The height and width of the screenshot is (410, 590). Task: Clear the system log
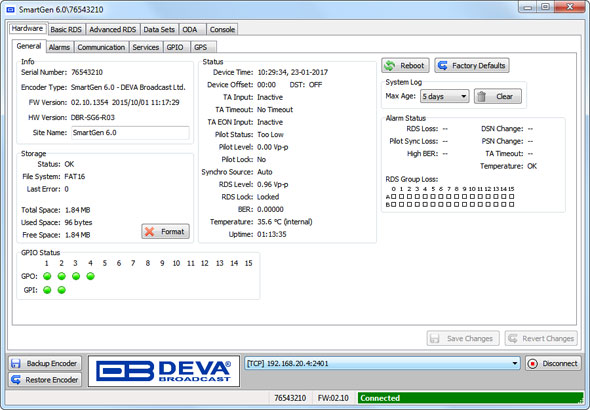click(x=498, y=96)
